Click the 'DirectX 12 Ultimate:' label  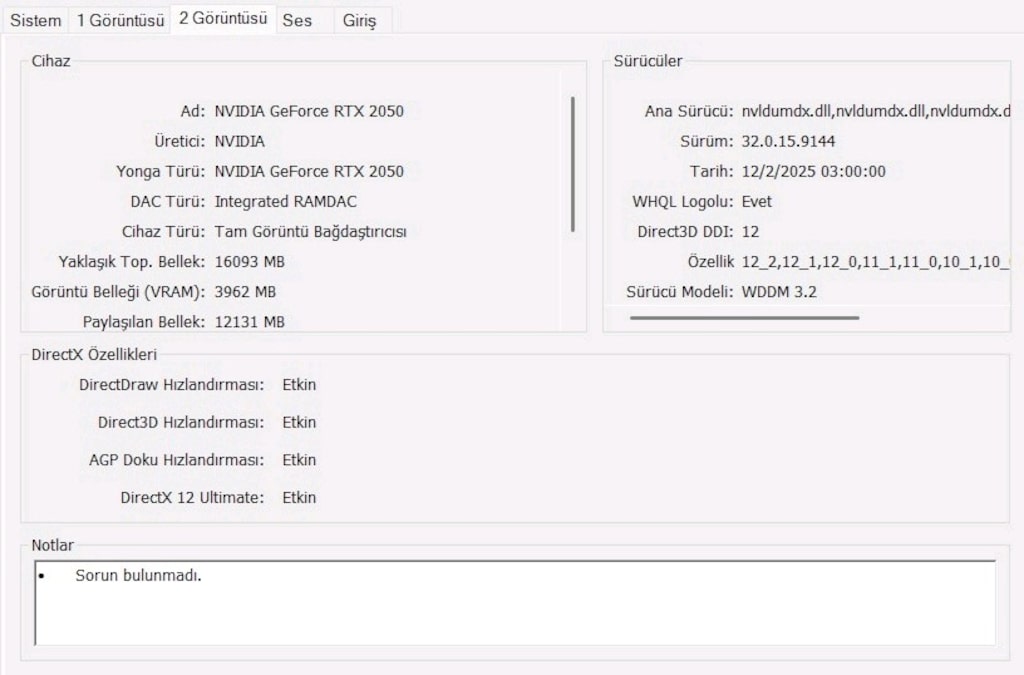(x=192, y=497)
